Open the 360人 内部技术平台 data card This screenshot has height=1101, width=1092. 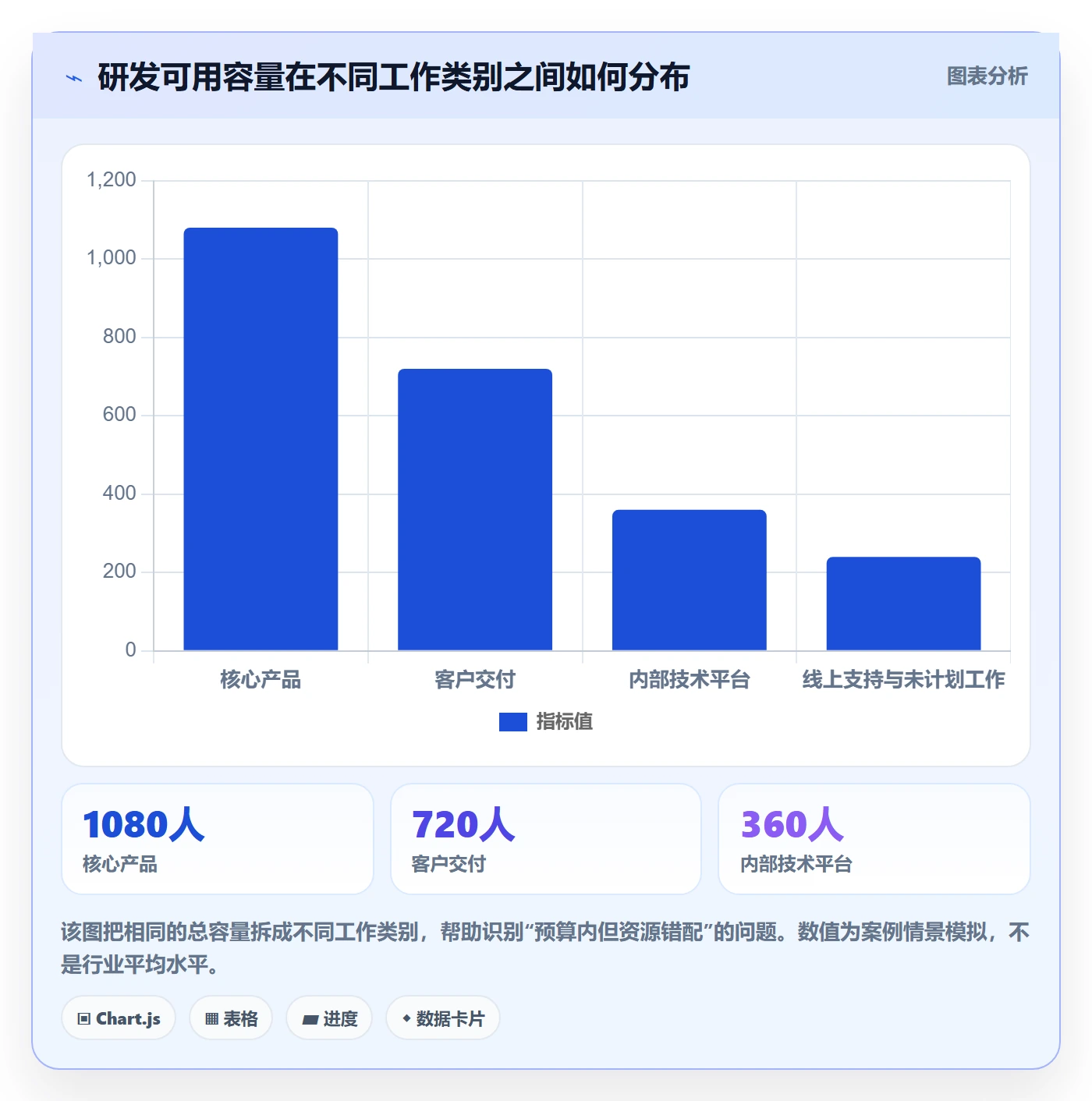pyautogui.click(x=874, y=839)
